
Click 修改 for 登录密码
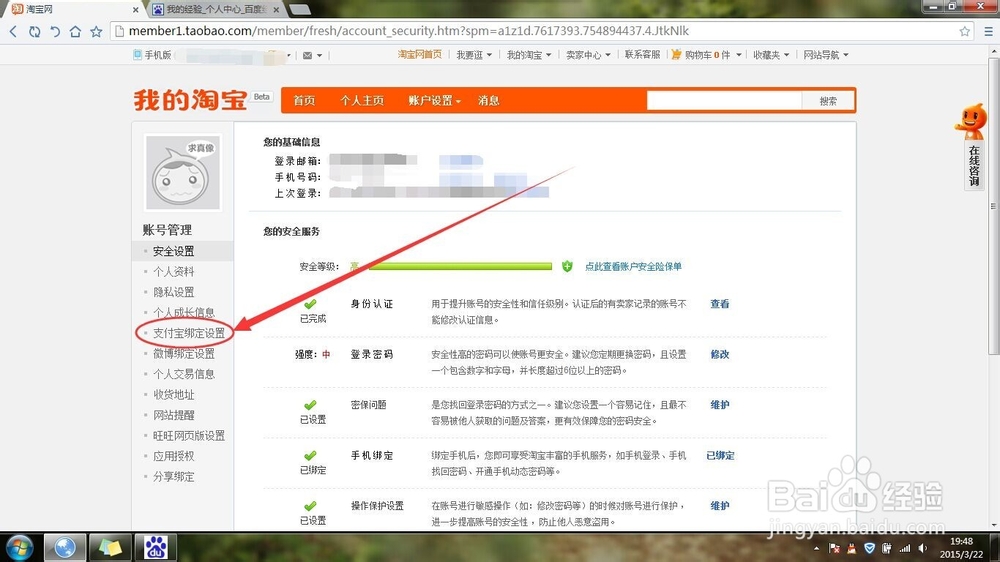pyautogui.click(x=720, y=355)
